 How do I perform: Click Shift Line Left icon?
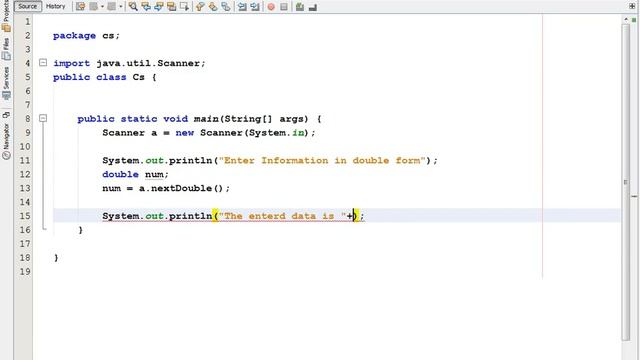point(242,7)
